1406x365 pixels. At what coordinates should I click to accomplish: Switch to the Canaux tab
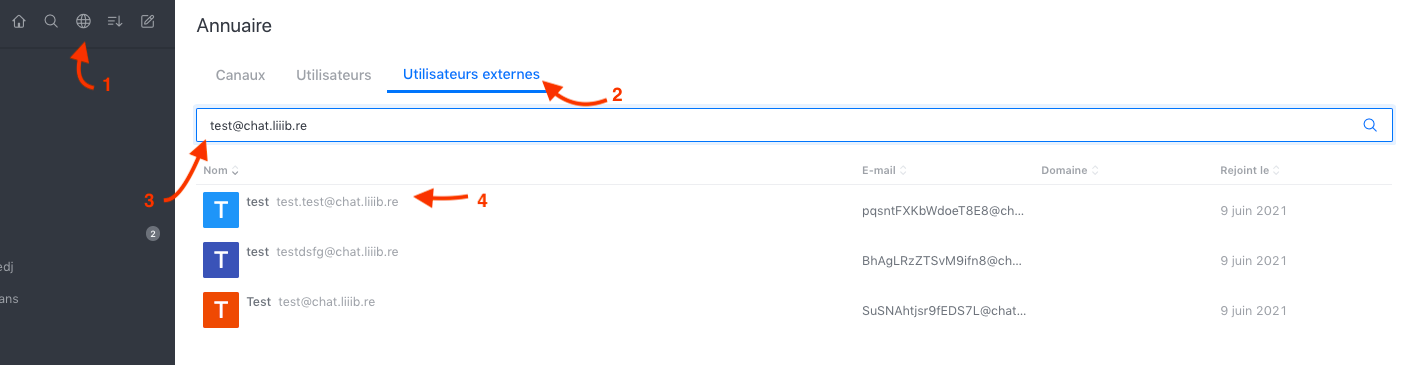[240, 75]
